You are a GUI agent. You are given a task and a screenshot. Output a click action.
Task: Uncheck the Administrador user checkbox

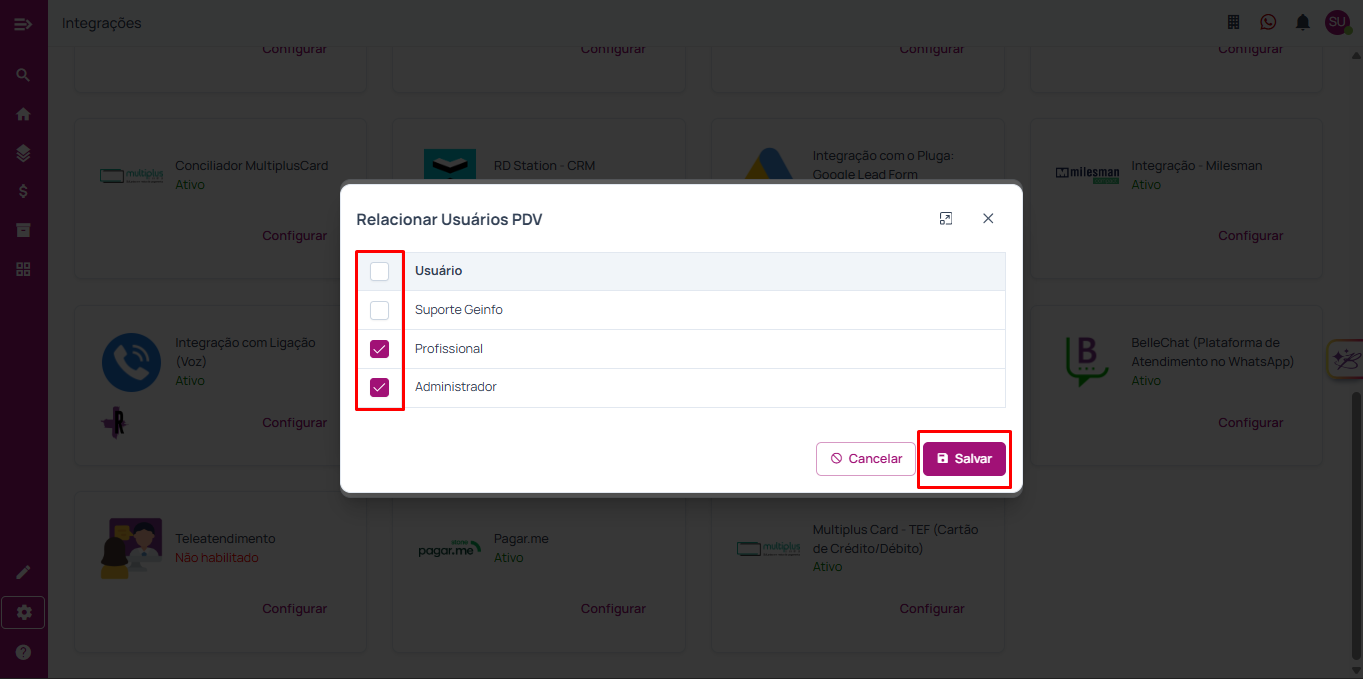[380, 387]
